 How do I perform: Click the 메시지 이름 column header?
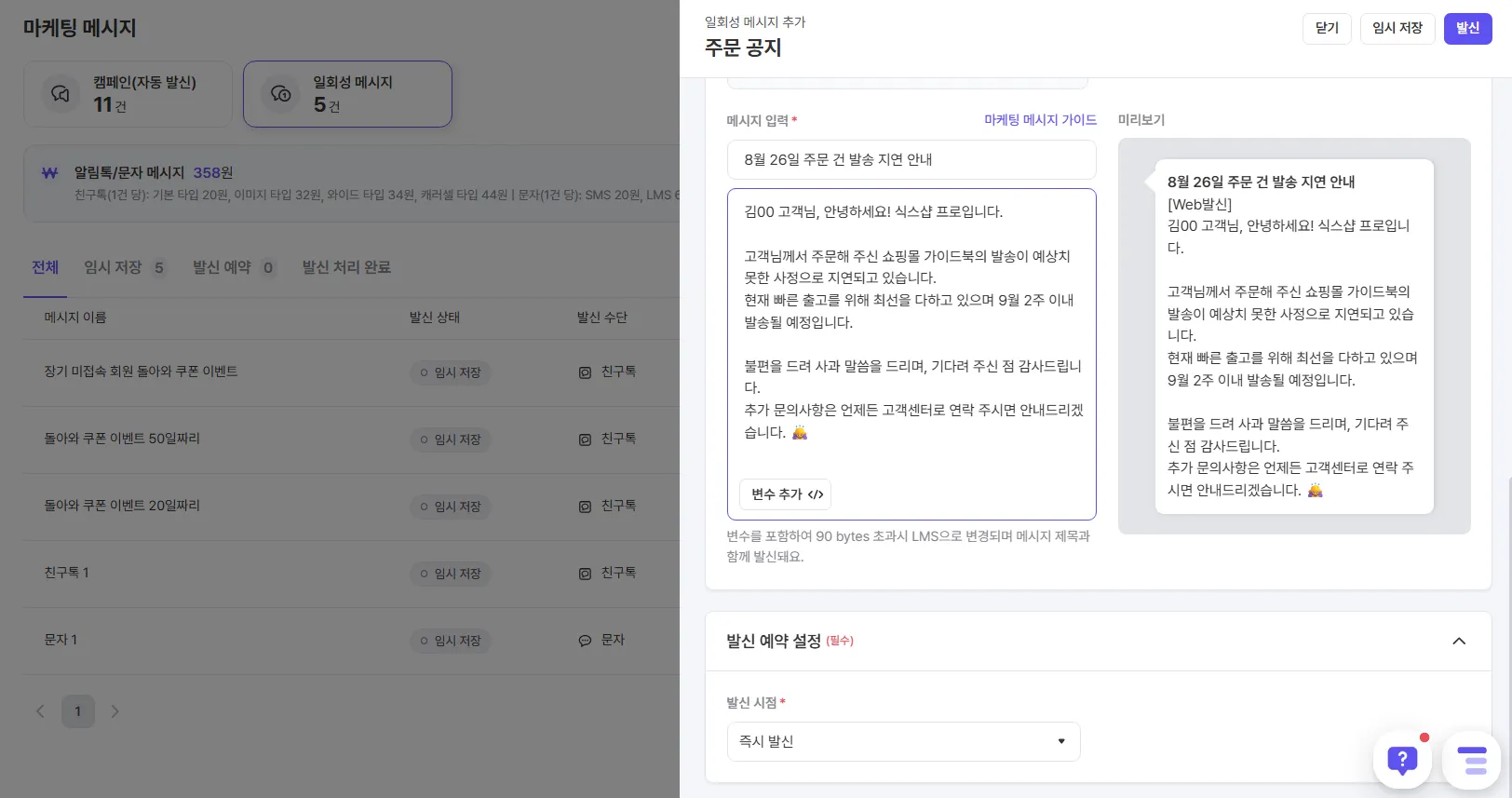pos(75,318)
